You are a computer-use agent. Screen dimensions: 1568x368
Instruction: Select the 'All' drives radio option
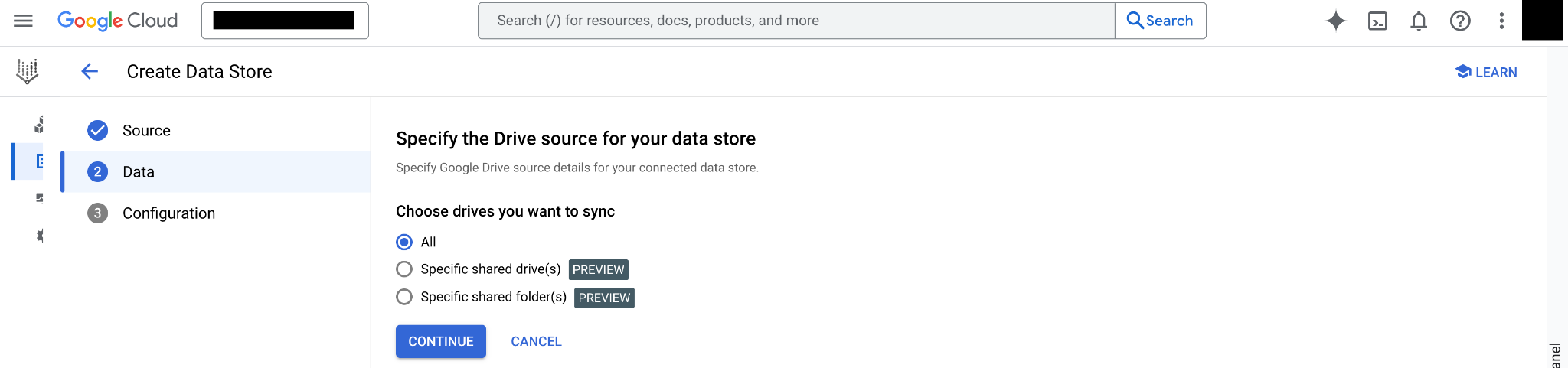click(x=404, y=242)
